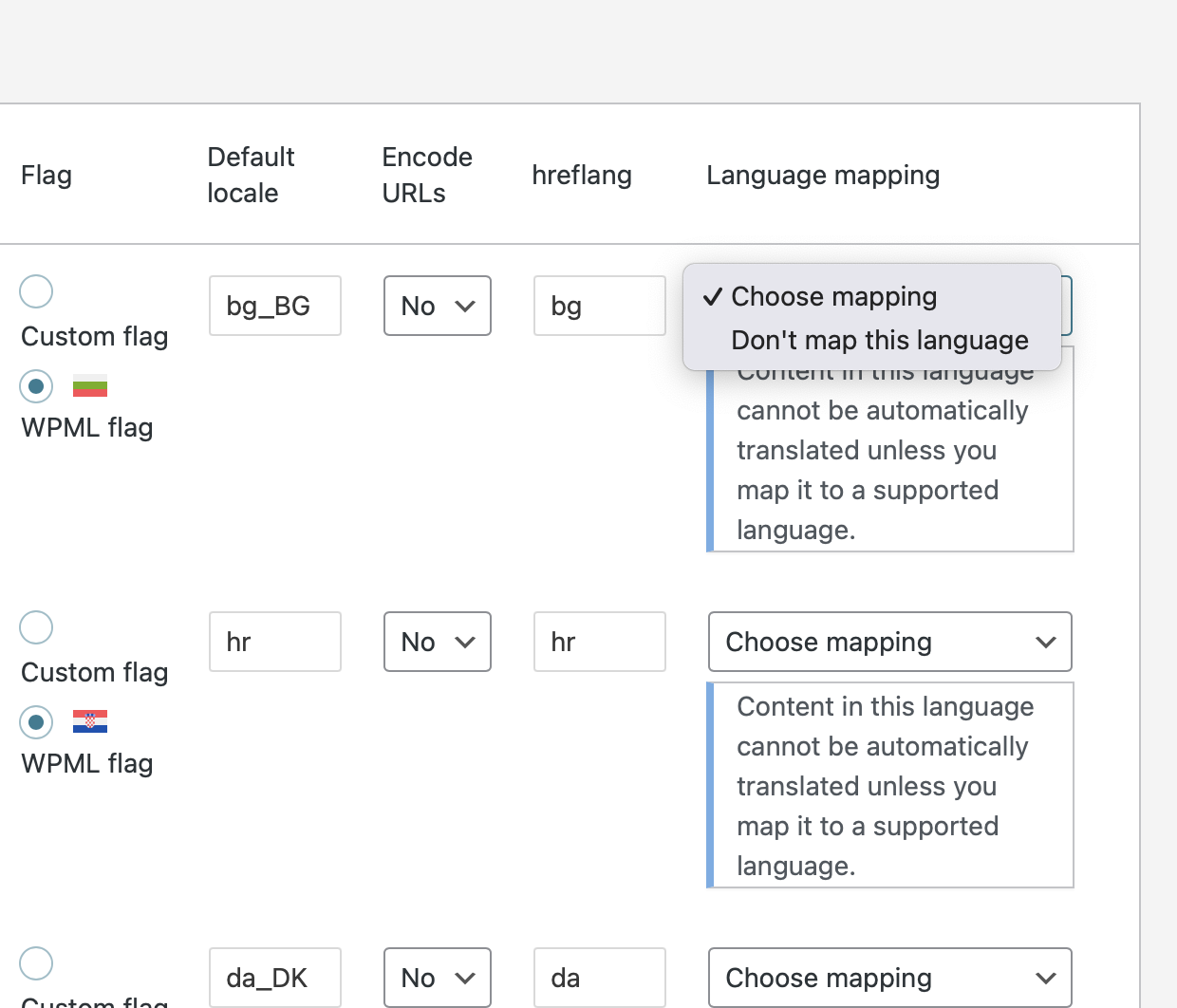Click the da_DK default locale field
The width and height of the screenshot is (1177, 1008).
(274, 978)
